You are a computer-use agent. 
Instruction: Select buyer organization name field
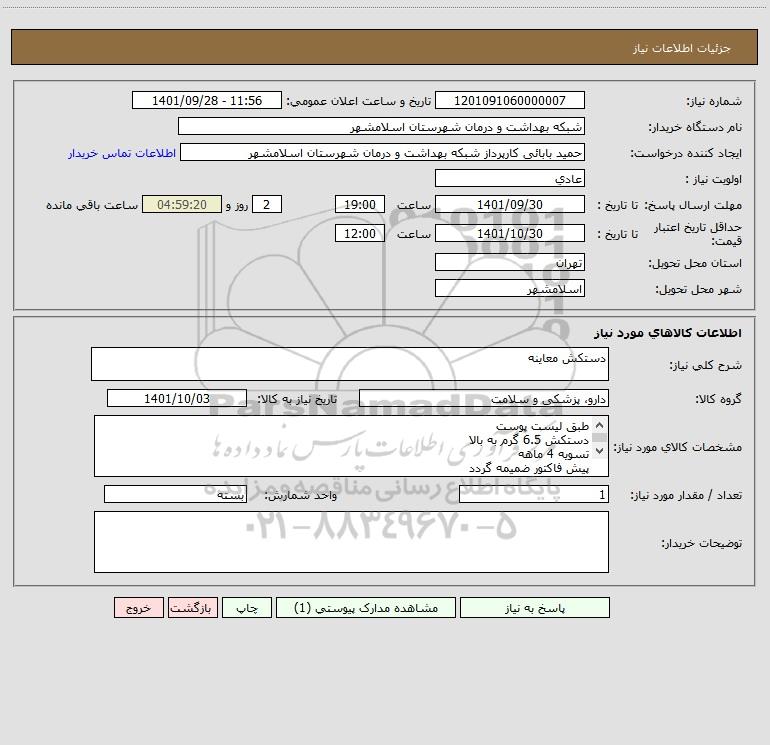(381, 126)
